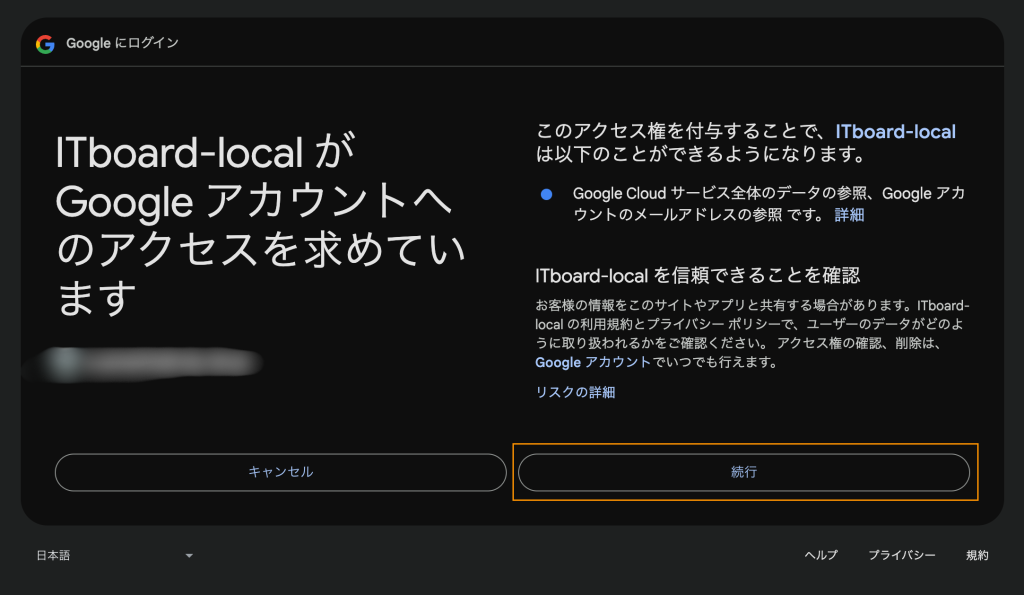Click the blue bullet icon beside permission

coord(546,194)
